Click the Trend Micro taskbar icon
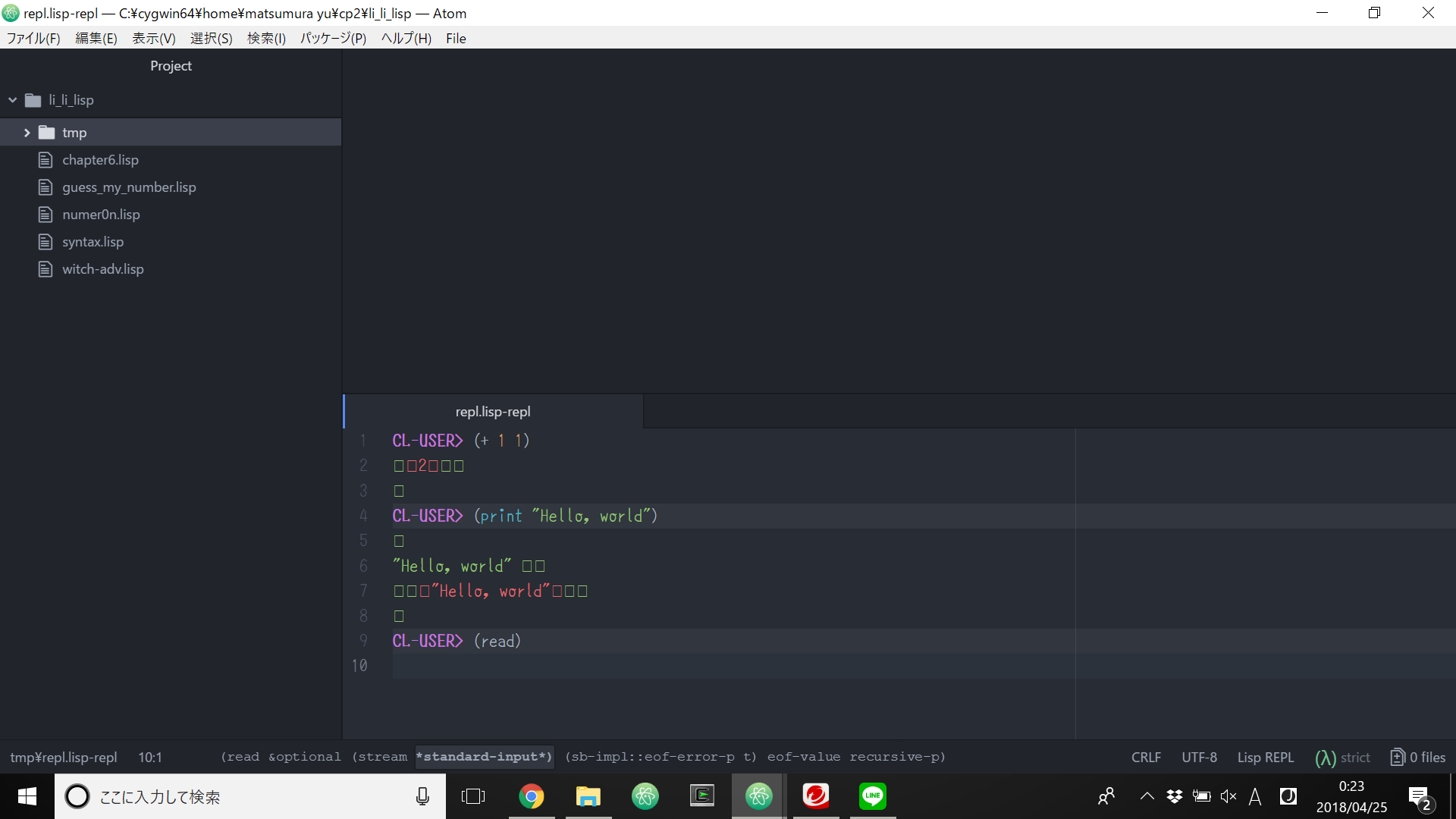The width and height of the screenshot is (1456, 819). 816,796
